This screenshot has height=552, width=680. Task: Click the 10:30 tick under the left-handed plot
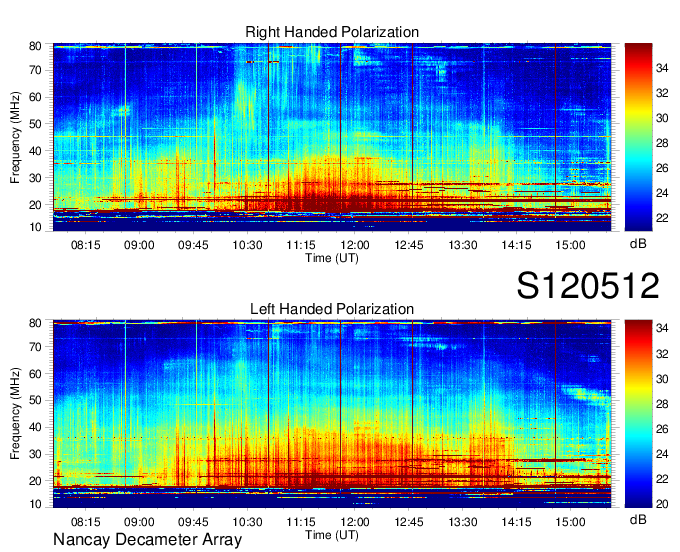coord(247,522)
